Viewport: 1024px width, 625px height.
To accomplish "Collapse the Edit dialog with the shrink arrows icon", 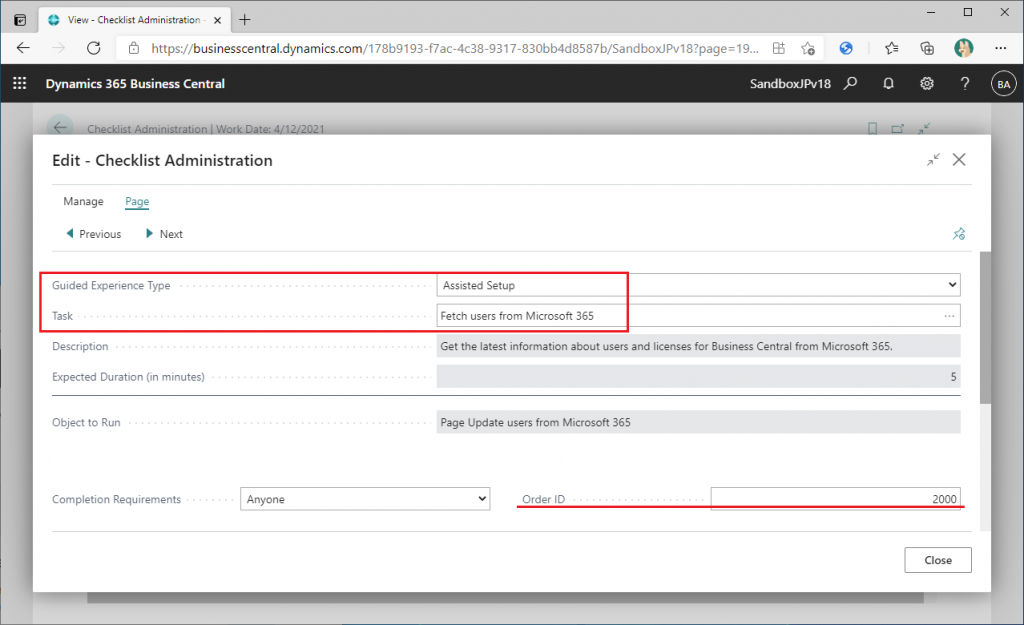I will (933, 159).
